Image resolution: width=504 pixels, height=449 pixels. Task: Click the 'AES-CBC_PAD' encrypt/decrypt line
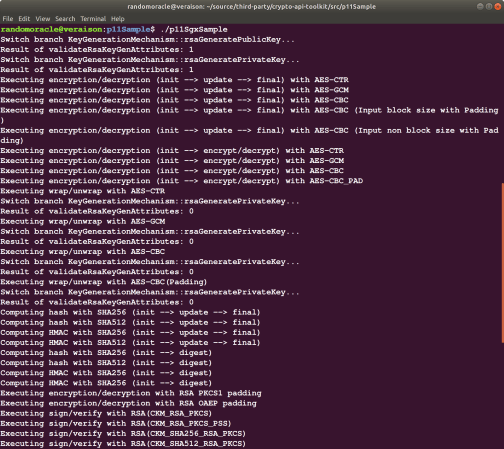click(x=182, y=181)
